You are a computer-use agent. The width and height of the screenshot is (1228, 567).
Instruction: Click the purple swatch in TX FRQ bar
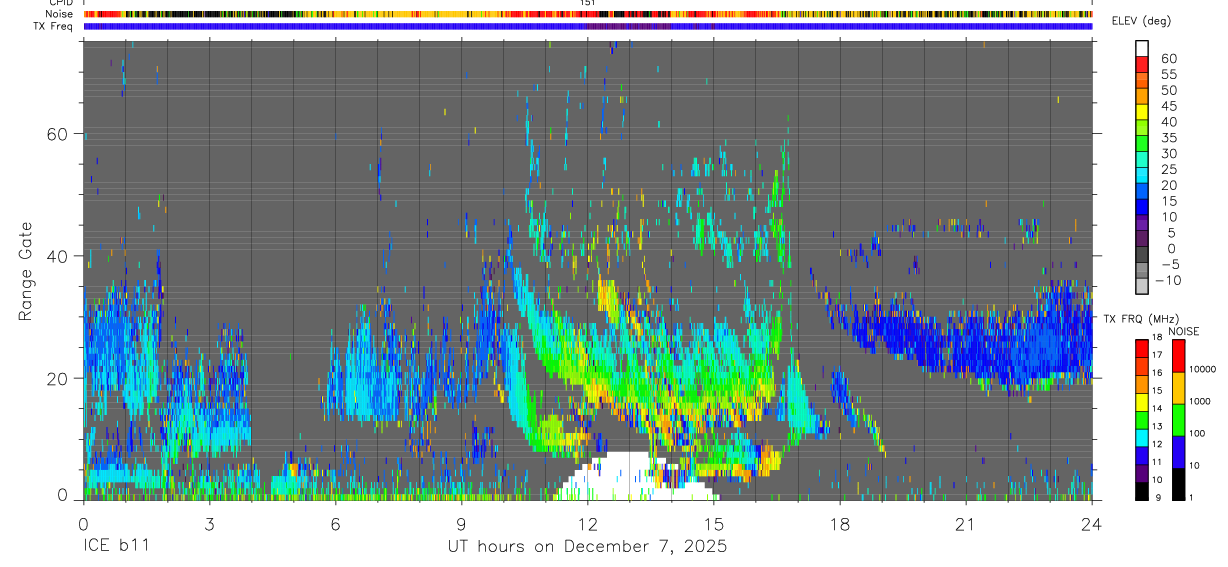click(1142, 474)
